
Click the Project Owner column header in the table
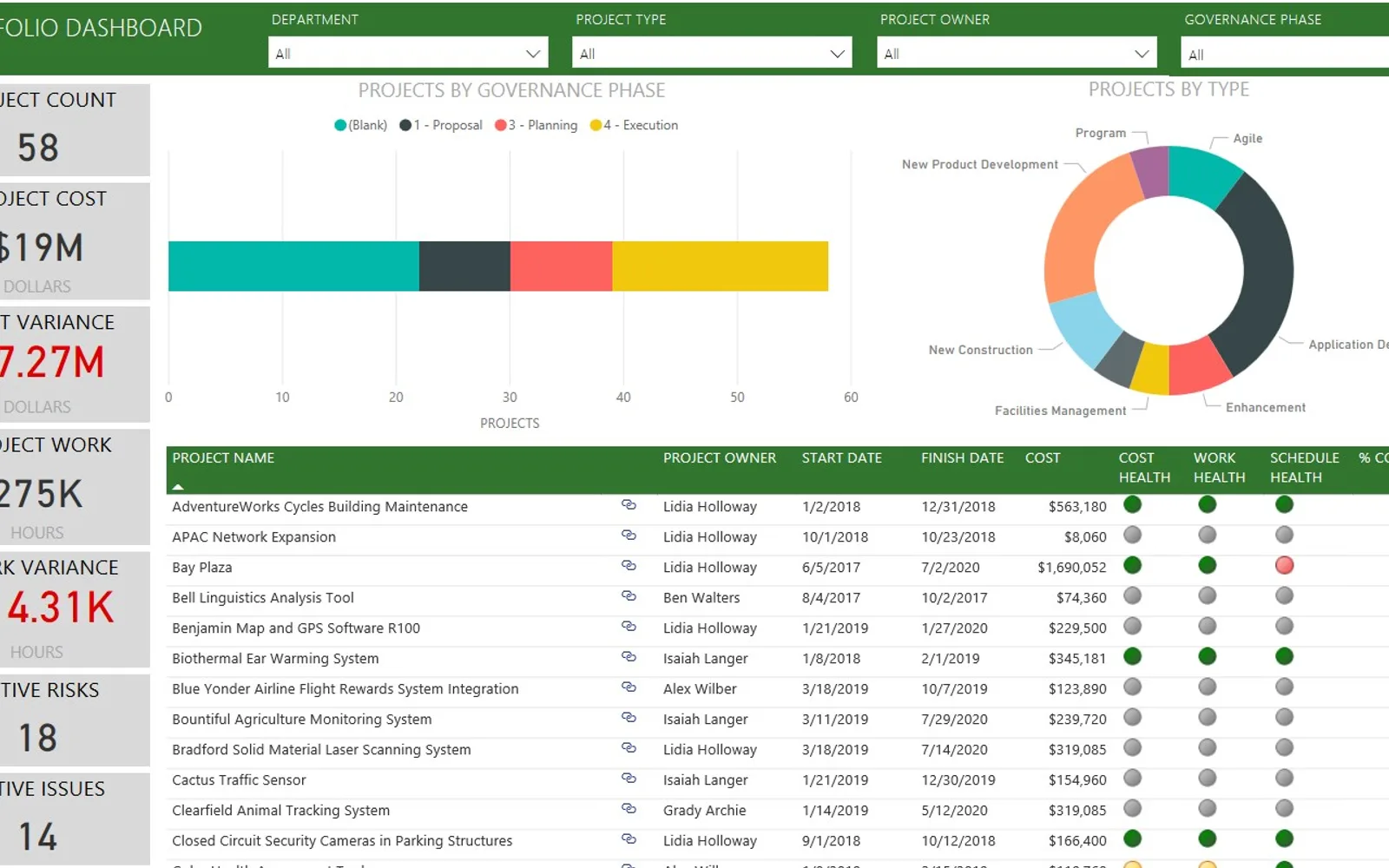tap(720, 458)
